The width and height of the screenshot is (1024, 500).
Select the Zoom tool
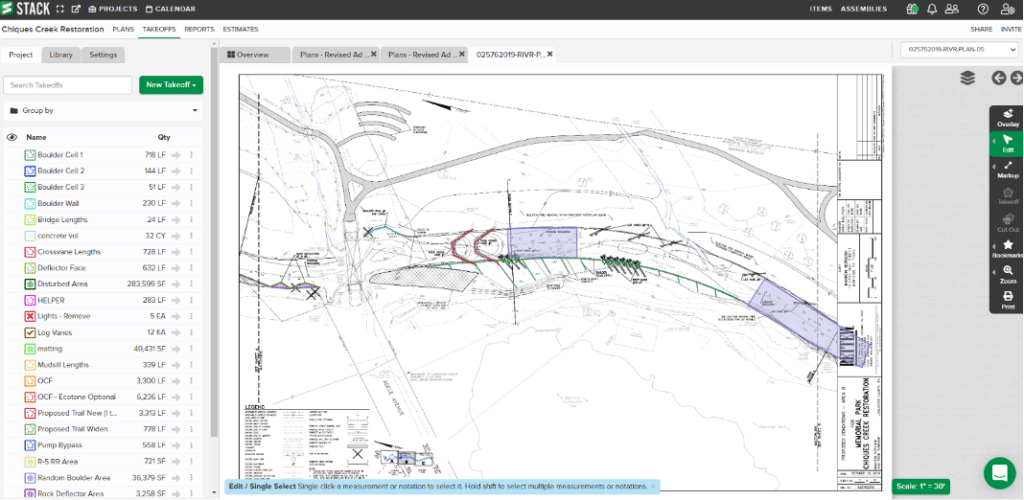coord(1008,274)
